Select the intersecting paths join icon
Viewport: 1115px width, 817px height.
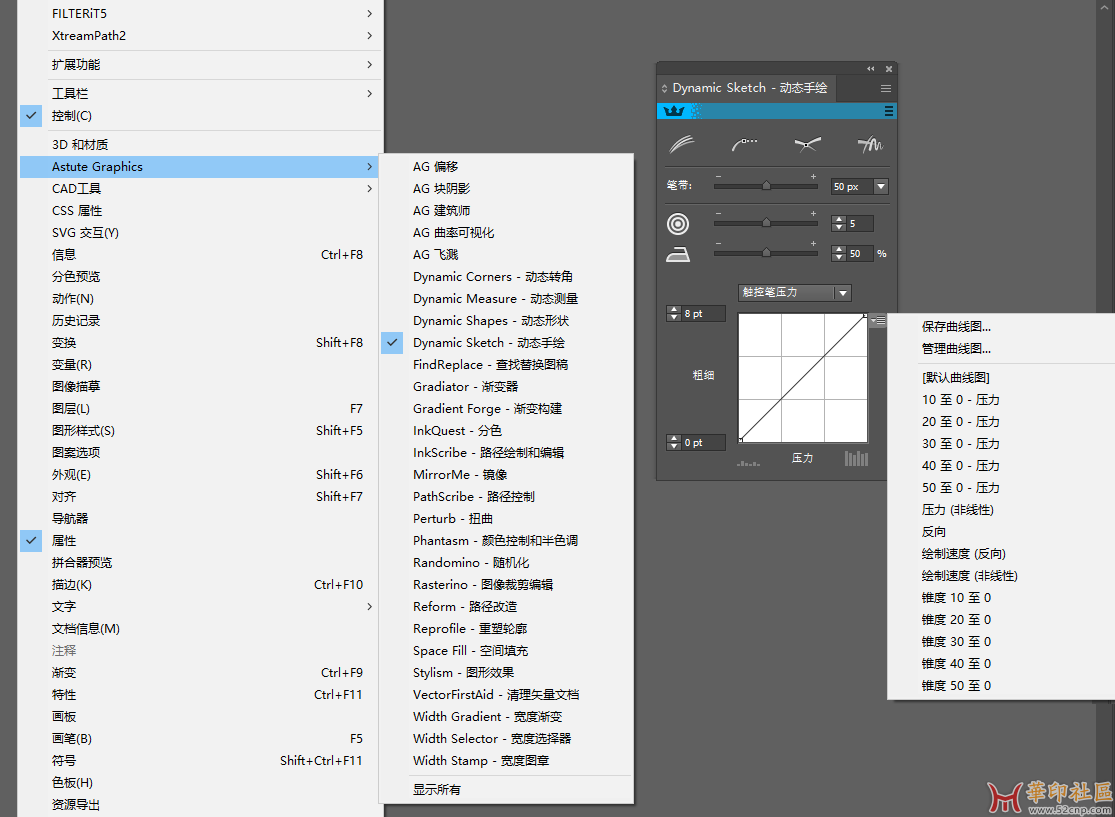pos(808,144)
